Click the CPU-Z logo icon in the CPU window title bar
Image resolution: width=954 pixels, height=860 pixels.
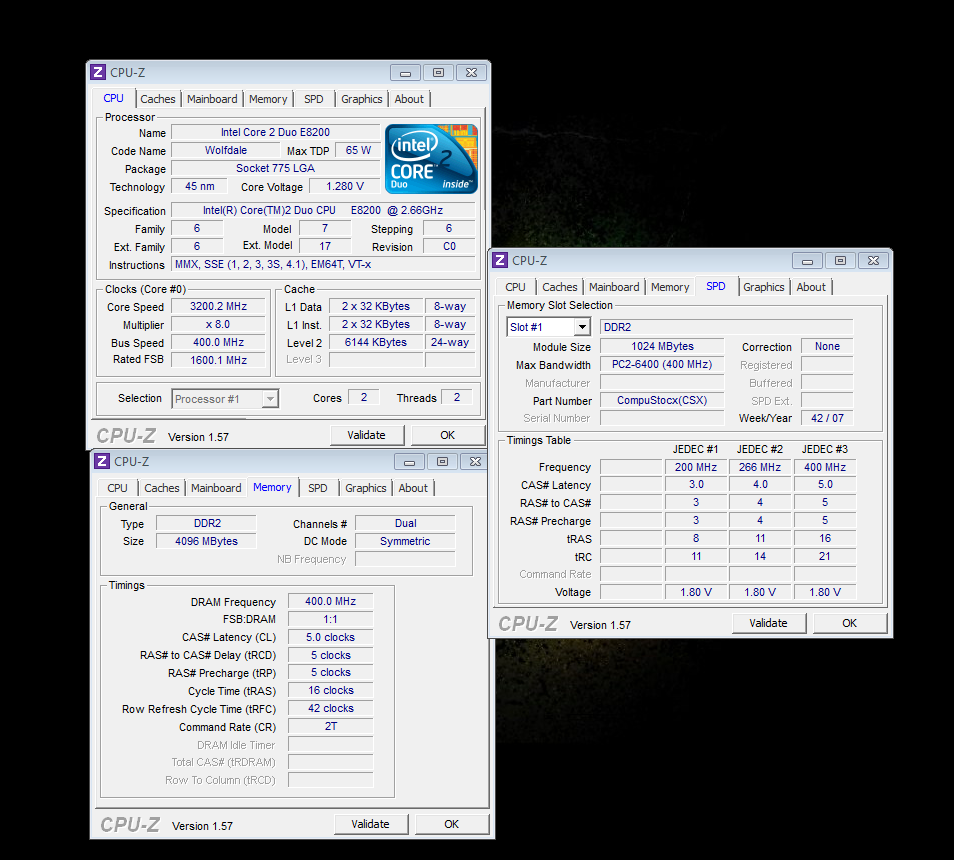tap(98, 72)
